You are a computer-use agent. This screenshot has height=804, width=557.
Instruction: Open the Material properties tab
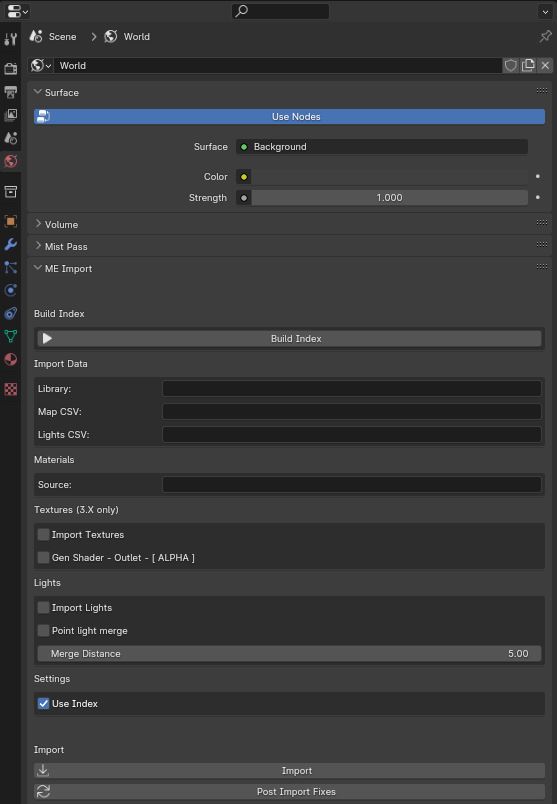(10, 359)
